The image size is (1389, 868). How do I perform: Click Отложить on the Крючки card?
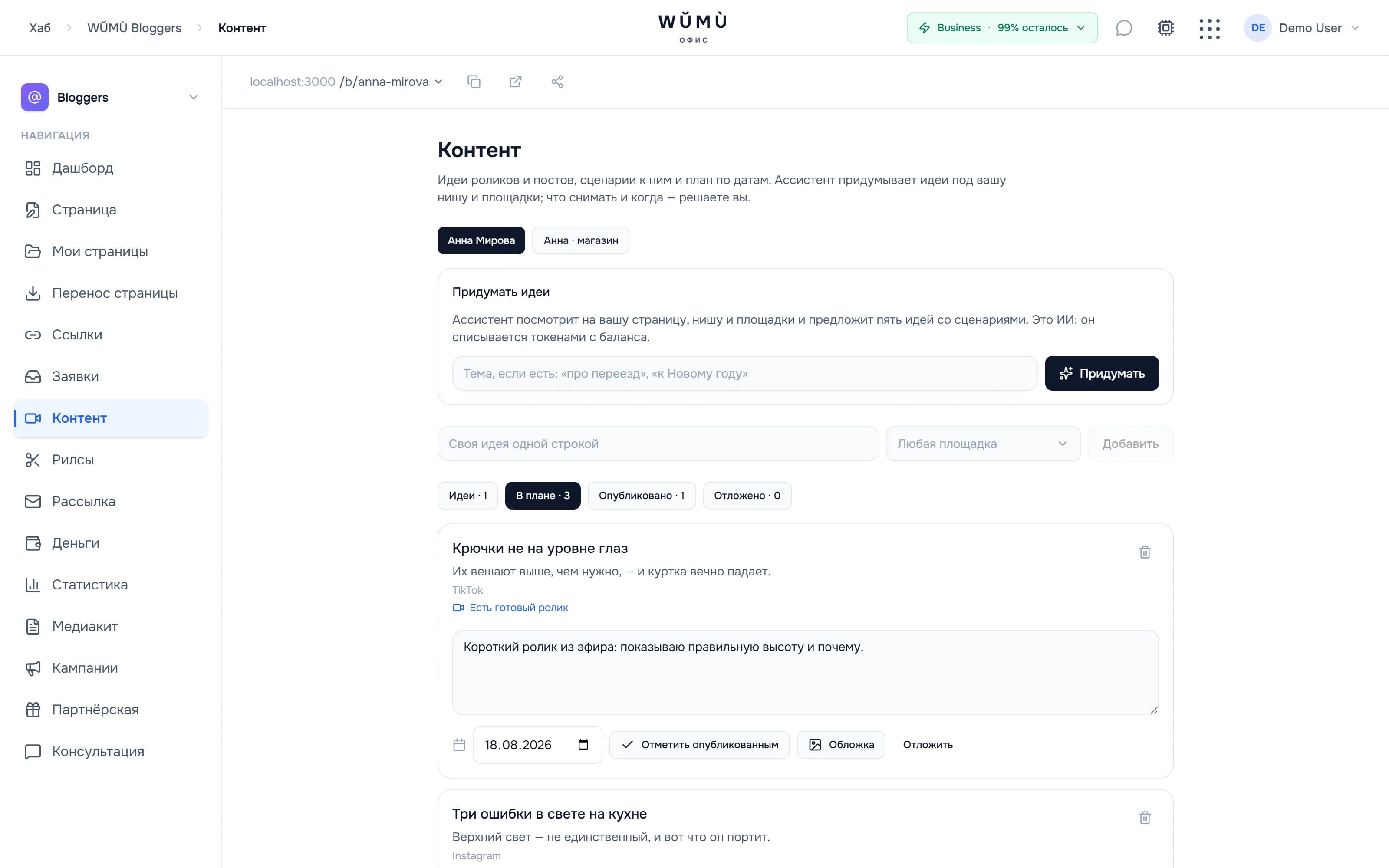[928, 745]
